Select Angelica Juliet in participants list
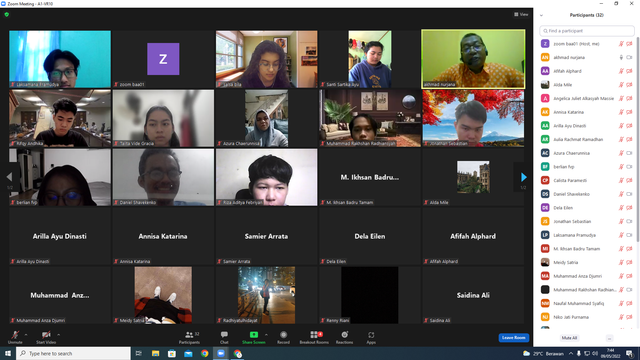Screen dimensions: 640x360 [x=587, y=98]
